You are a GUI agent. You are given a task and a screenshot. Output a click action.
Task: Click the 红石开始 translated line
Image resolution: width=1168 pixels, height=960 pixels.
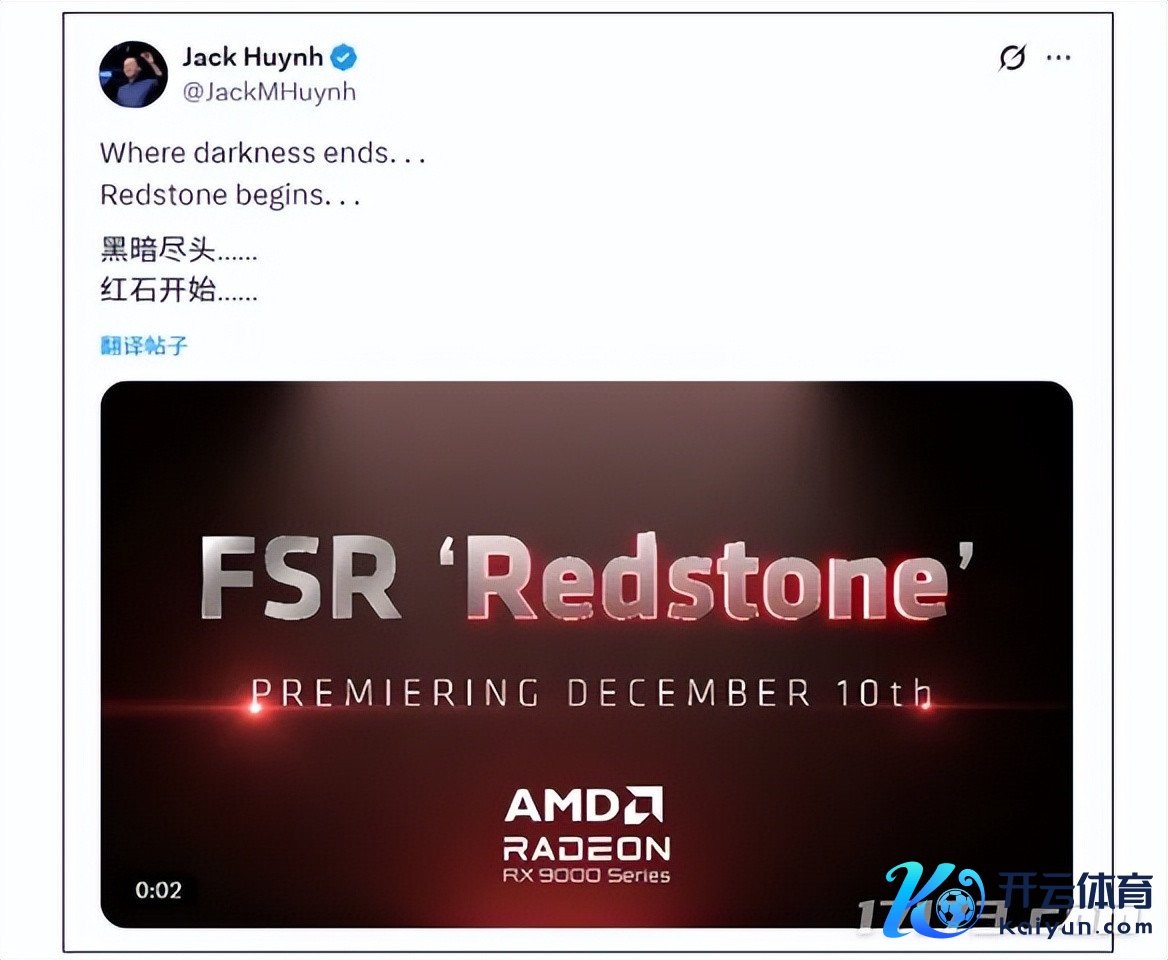click(179, 289)
